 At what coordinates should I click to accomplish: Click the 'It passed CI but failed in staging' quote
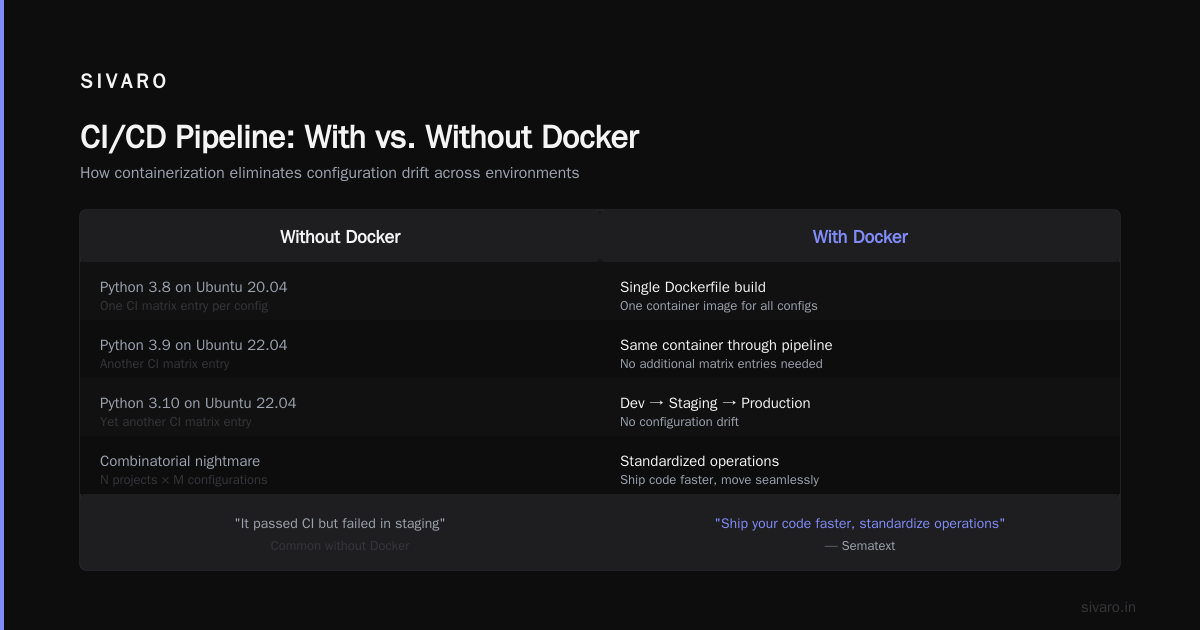(340, 523)
